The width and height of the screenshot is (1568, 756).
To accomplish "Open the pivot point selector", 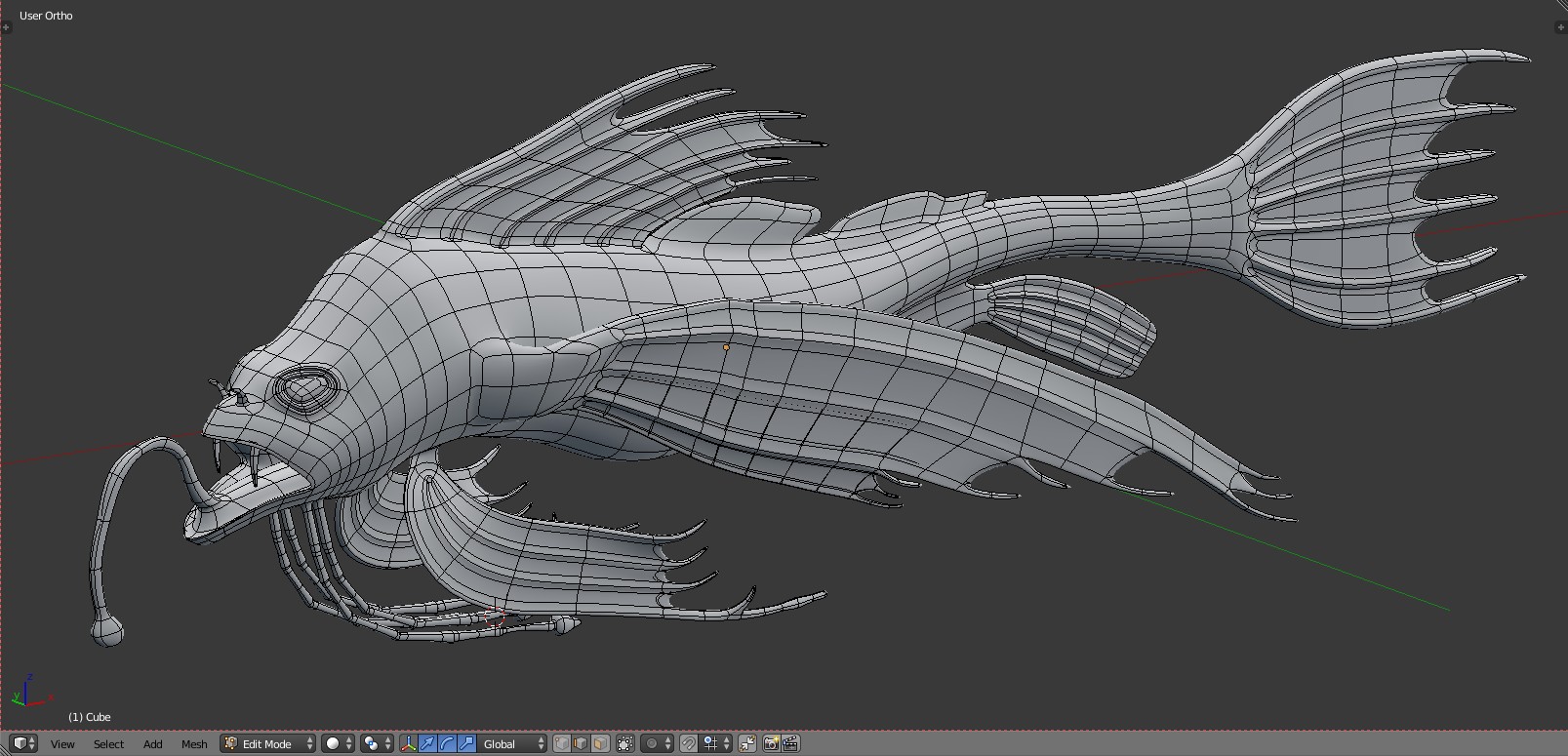I will tap(376, 743).
